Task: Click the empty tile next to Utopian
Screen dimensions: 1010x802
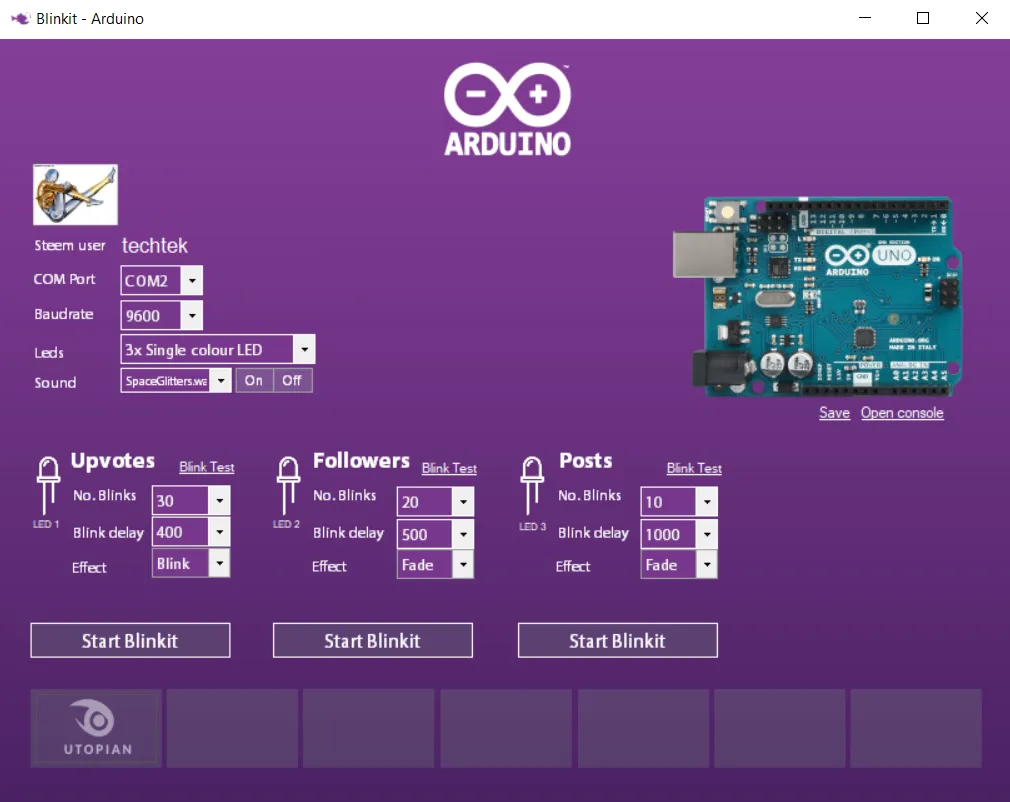Action: [x=233, y=728]
